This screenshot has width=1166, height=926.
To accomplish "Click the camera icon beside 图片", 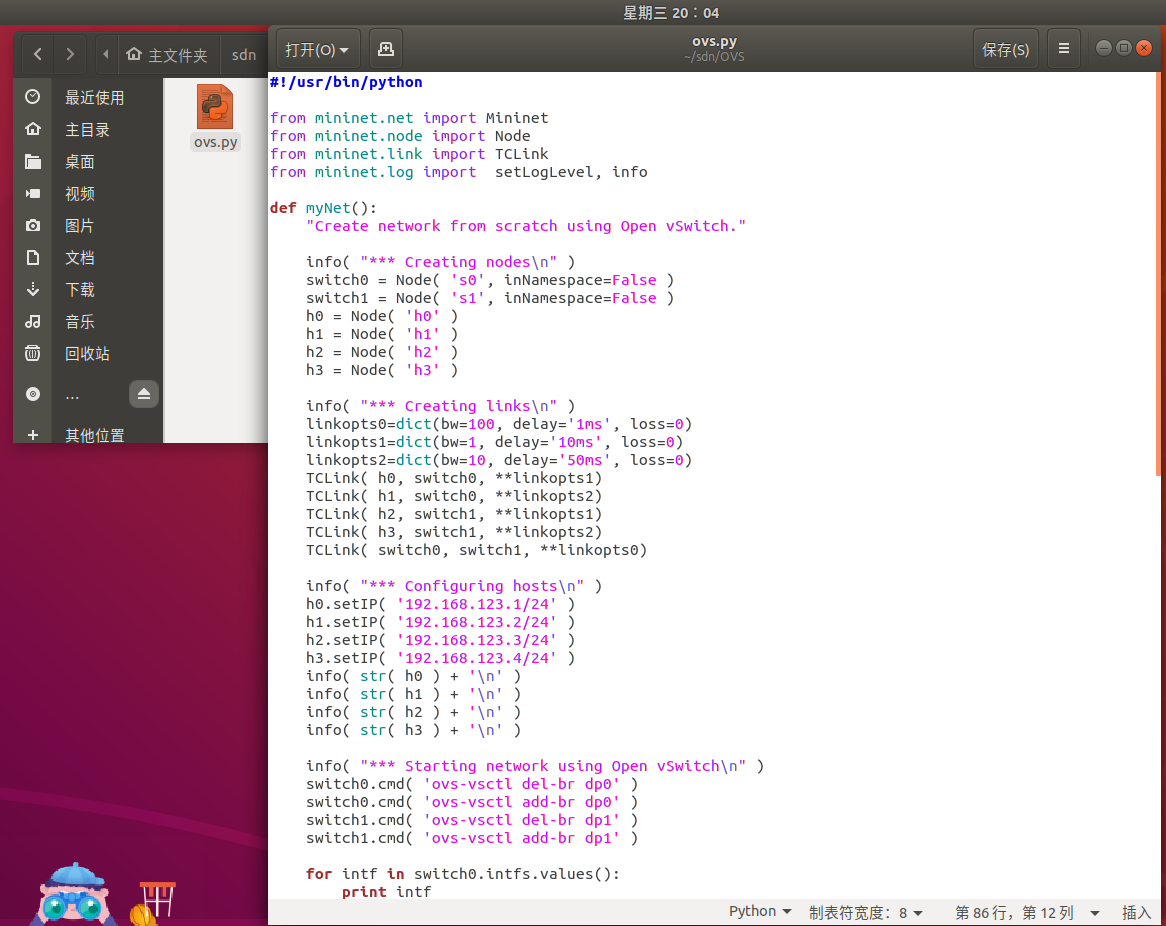I will (x=33, y=225).
